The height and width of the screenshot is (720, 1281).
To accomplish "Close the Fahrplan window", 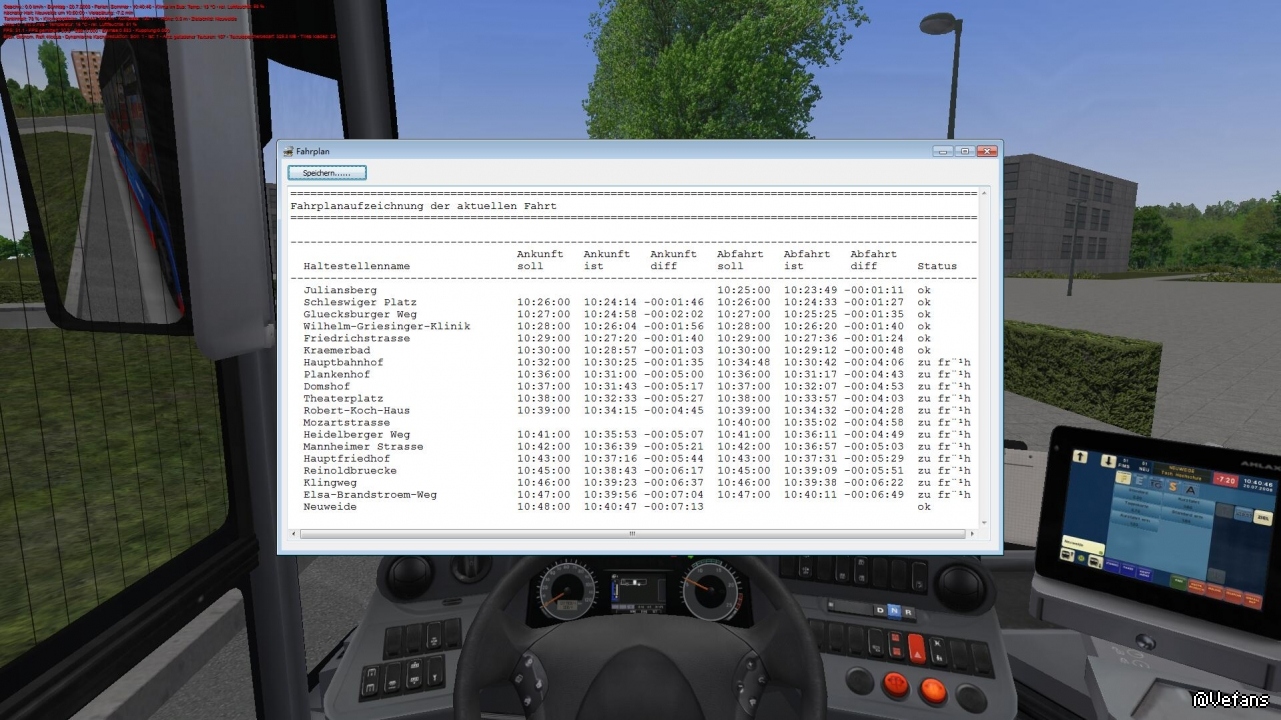I will 986,151.
